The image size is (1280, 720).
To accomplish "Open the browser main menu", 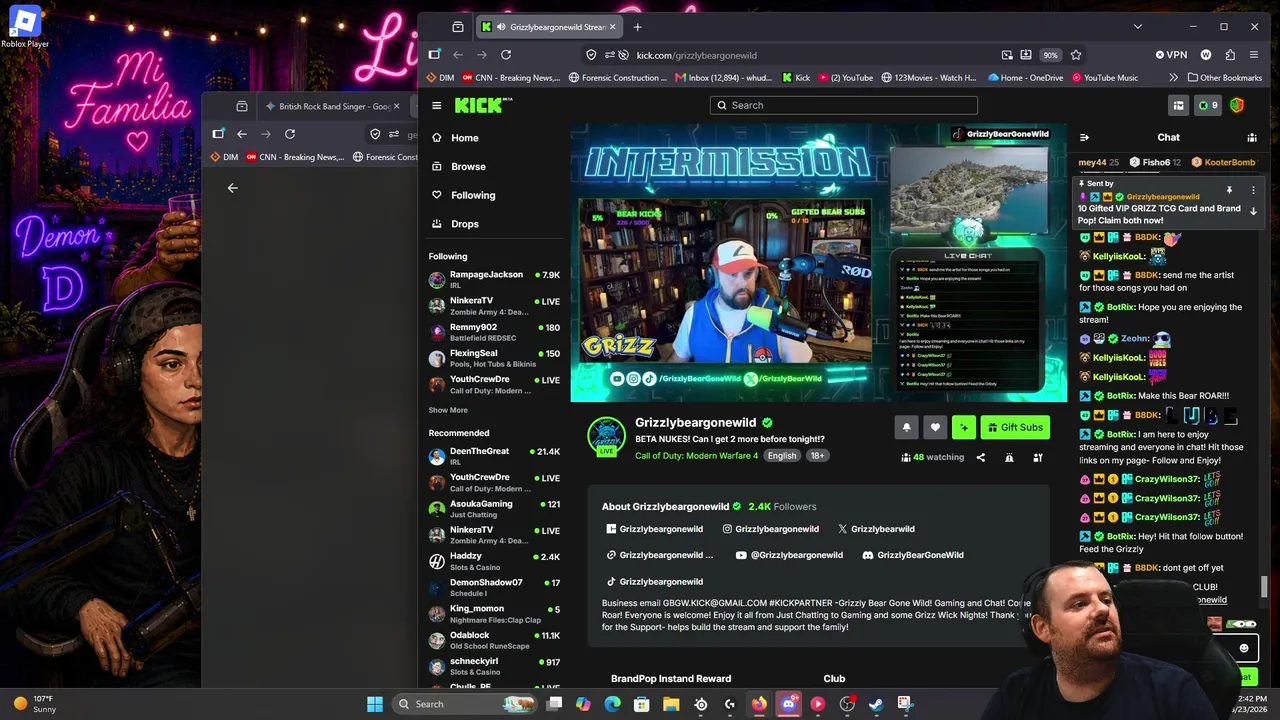I will [x=1254, y=55].
